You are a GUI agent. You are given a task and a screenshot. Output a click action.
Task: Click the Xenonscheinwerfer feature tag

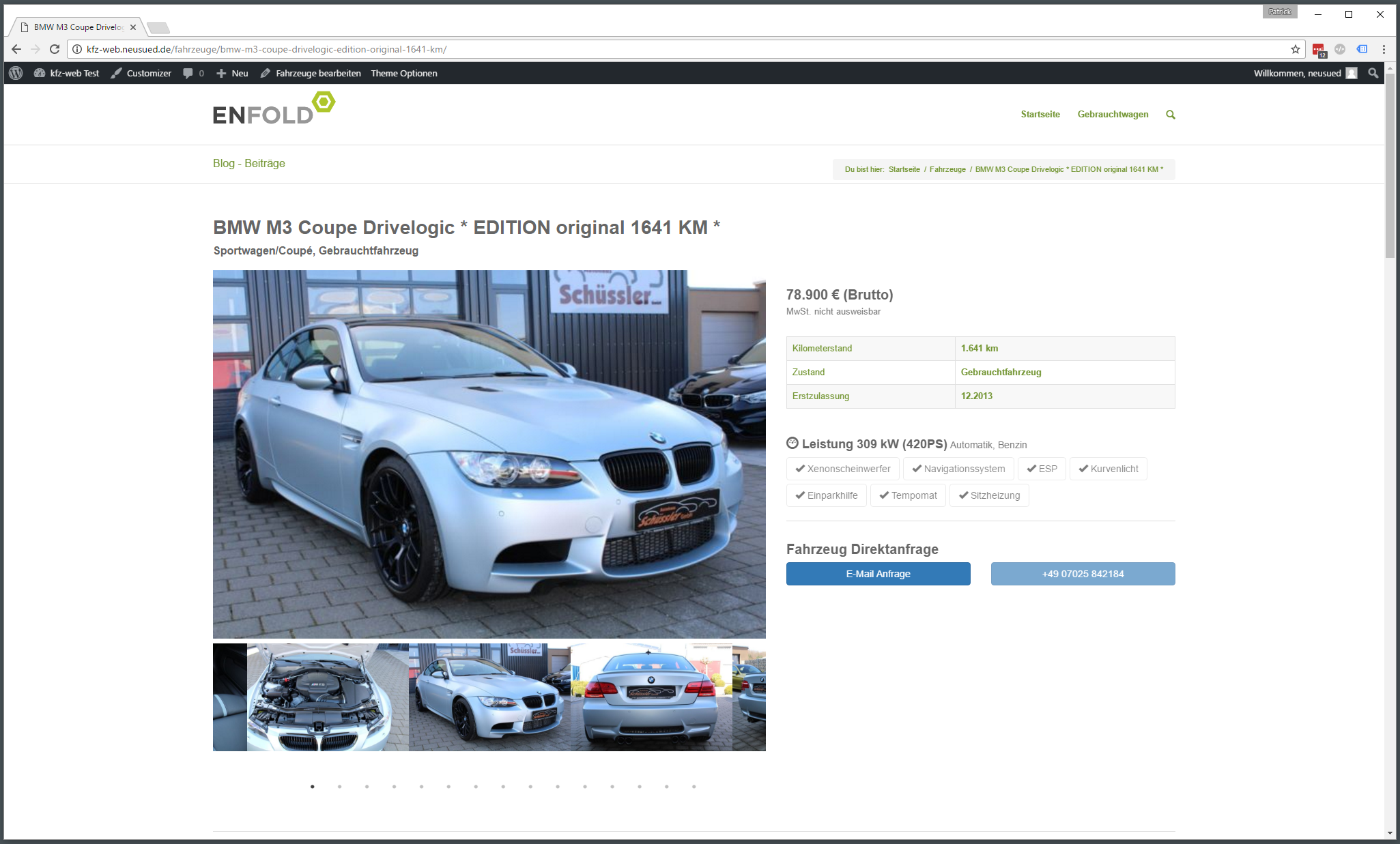[842, 469]
